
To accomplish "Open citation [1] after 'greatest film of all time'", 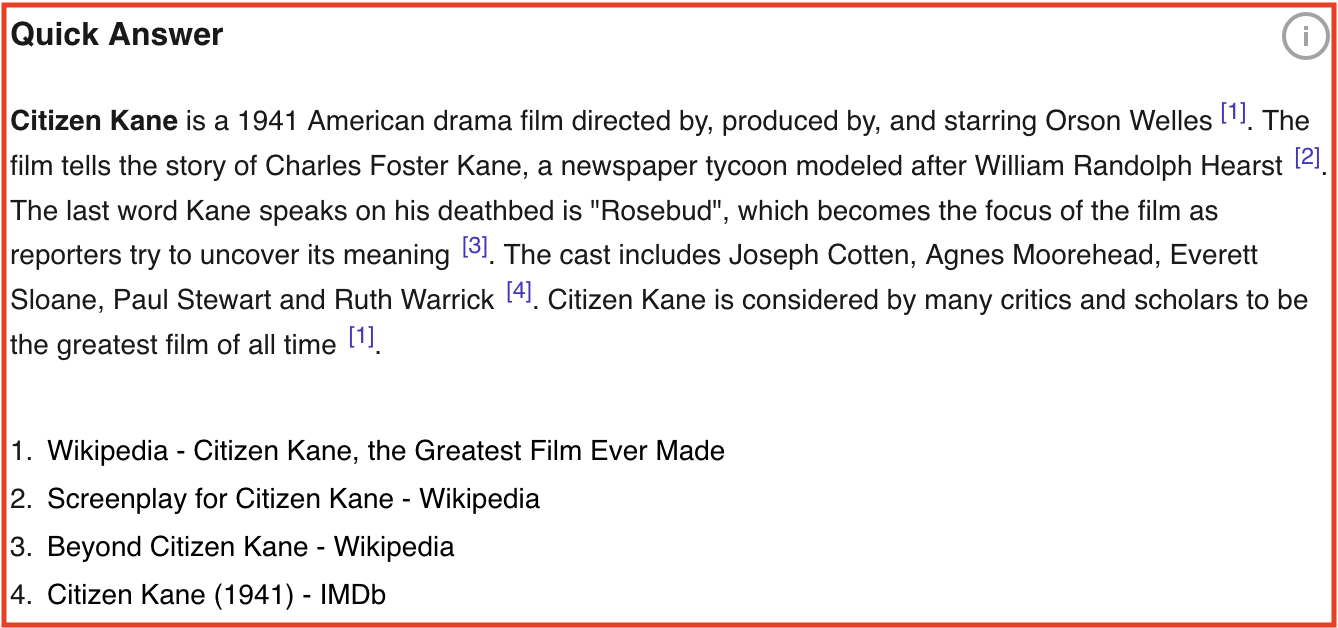I will pos(361,337).
